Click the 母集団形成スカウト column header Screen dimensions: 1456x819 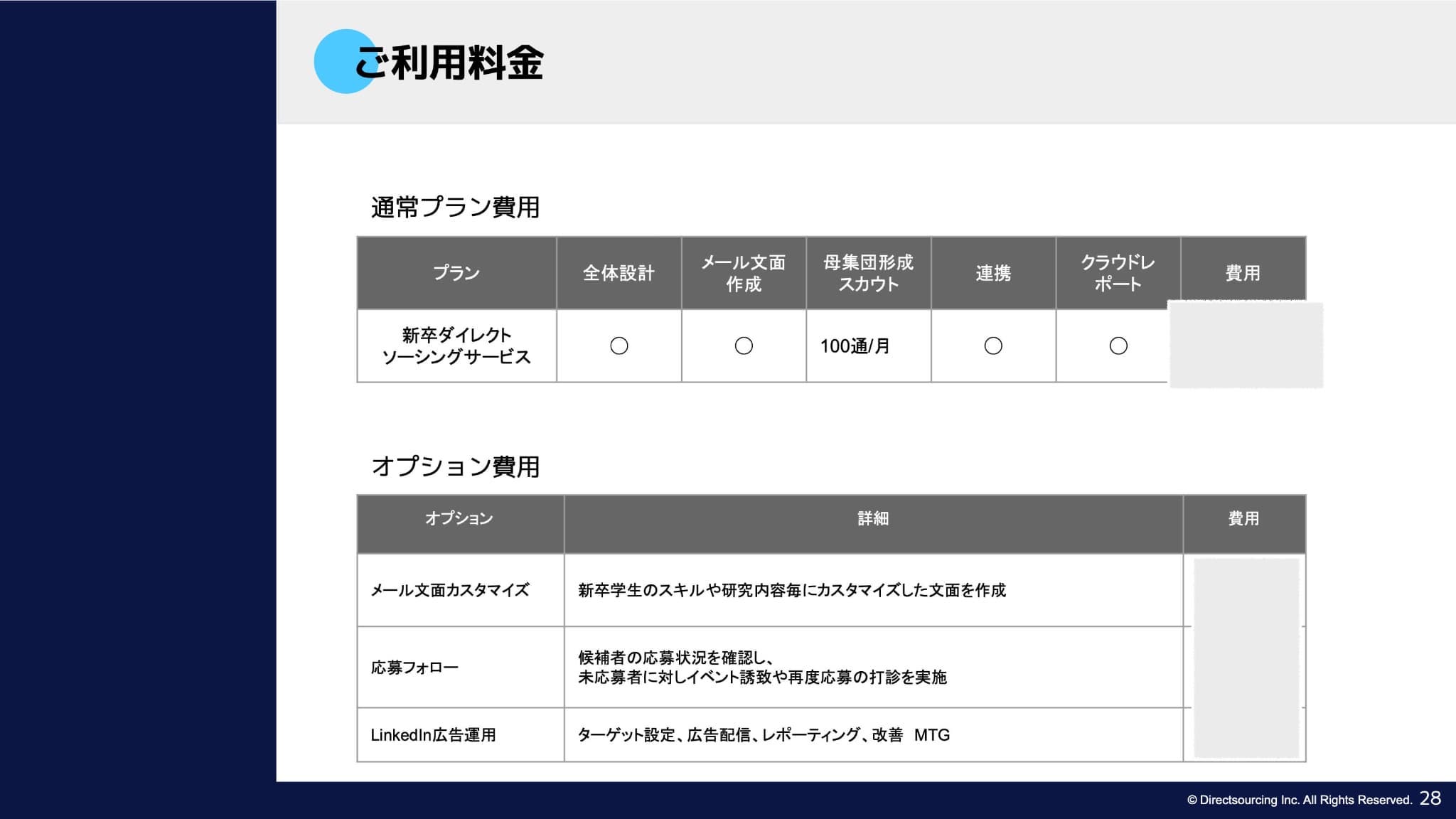(868, 273)
